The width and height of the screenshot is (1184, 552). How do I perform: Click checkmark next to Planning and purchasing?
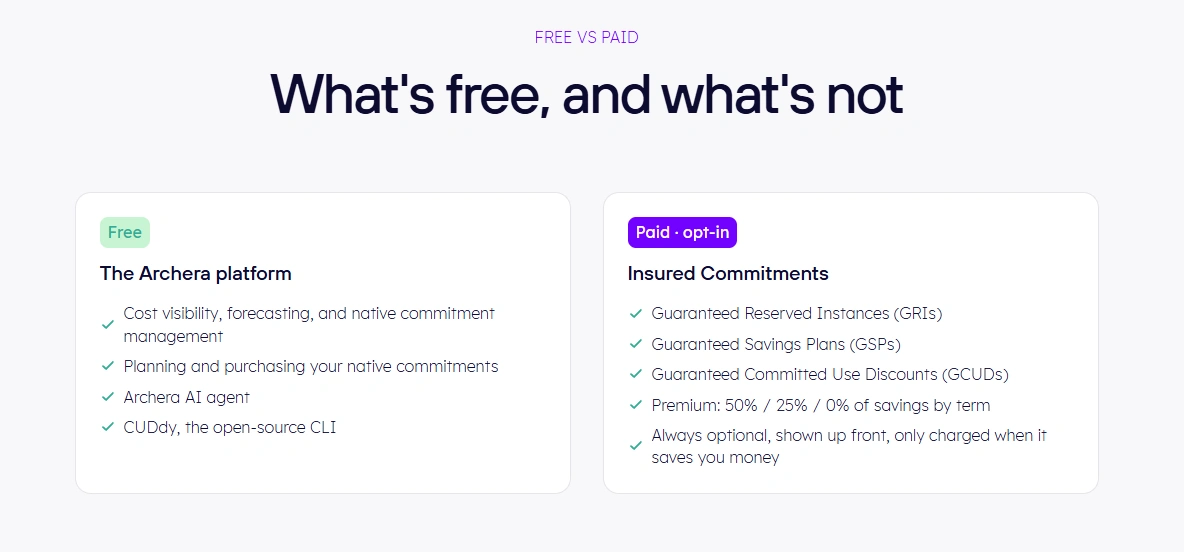point(107,366)
